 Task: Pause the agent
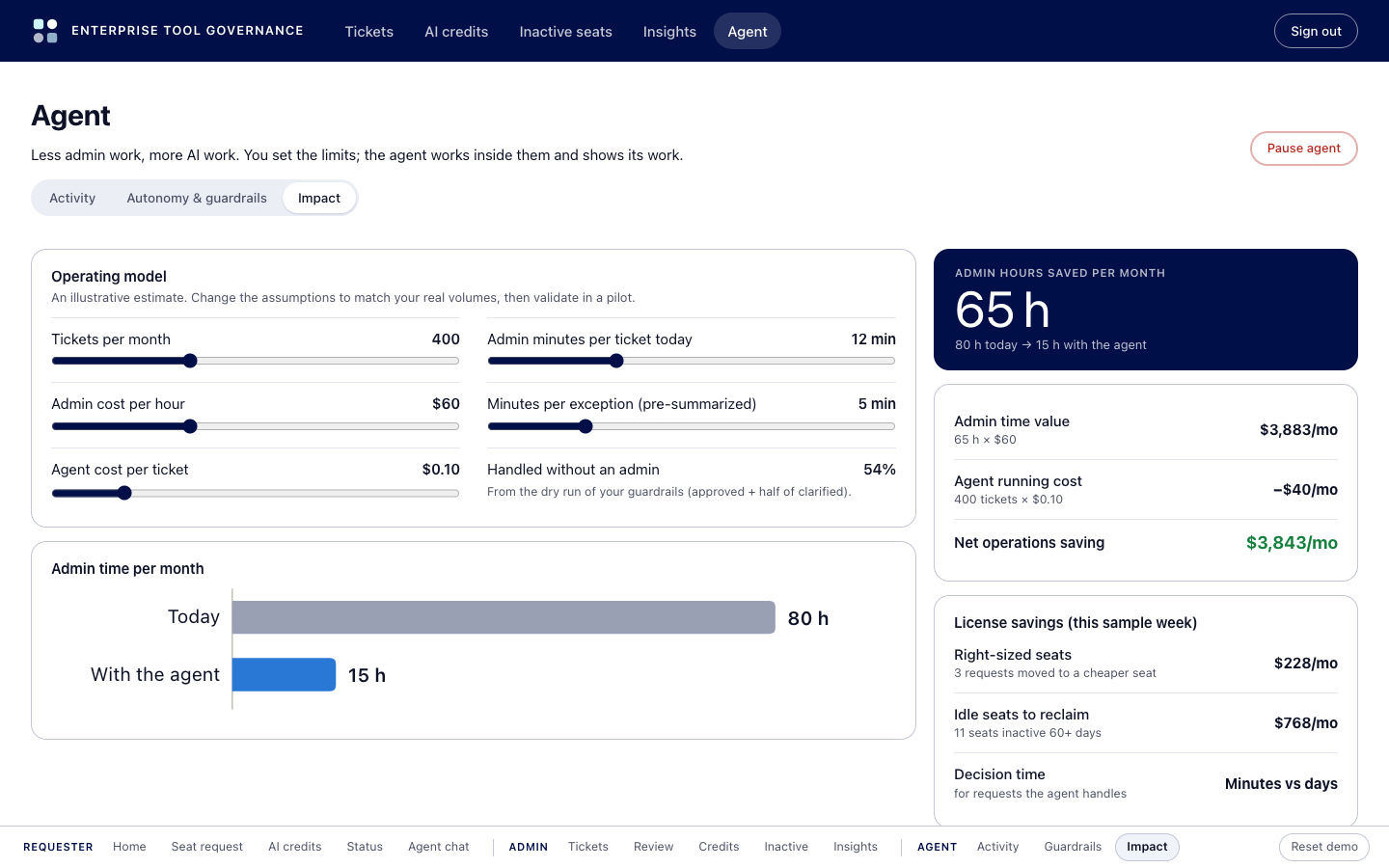tap(1304, 149)
